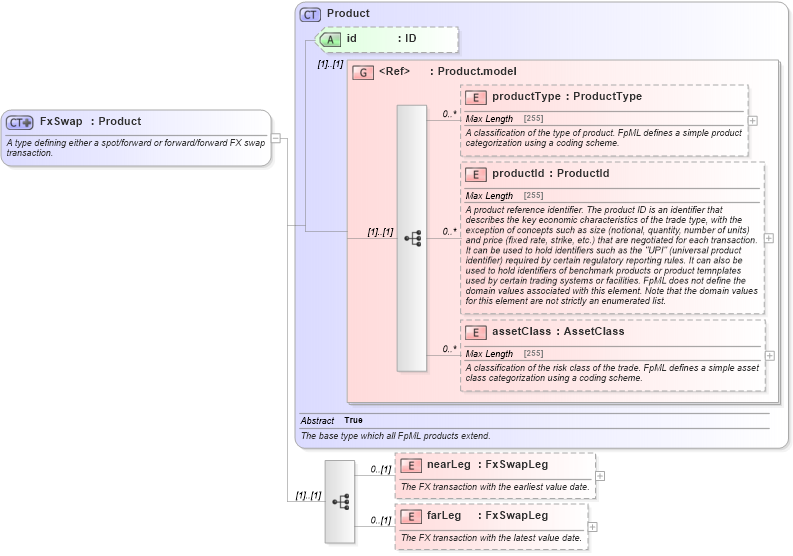Click the 'id : ID' attribute label
This screenshot has width=793, height=556.
coord(381,38)
